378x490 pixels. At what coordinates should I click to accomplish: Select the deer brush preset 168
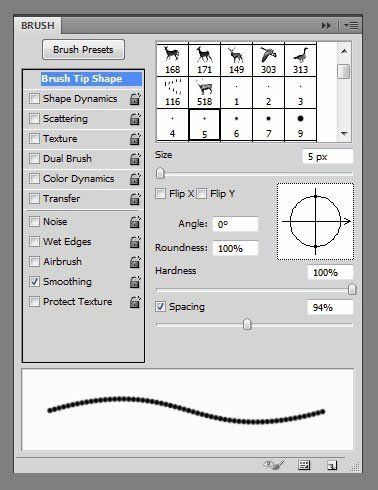[x=172, y=60]
